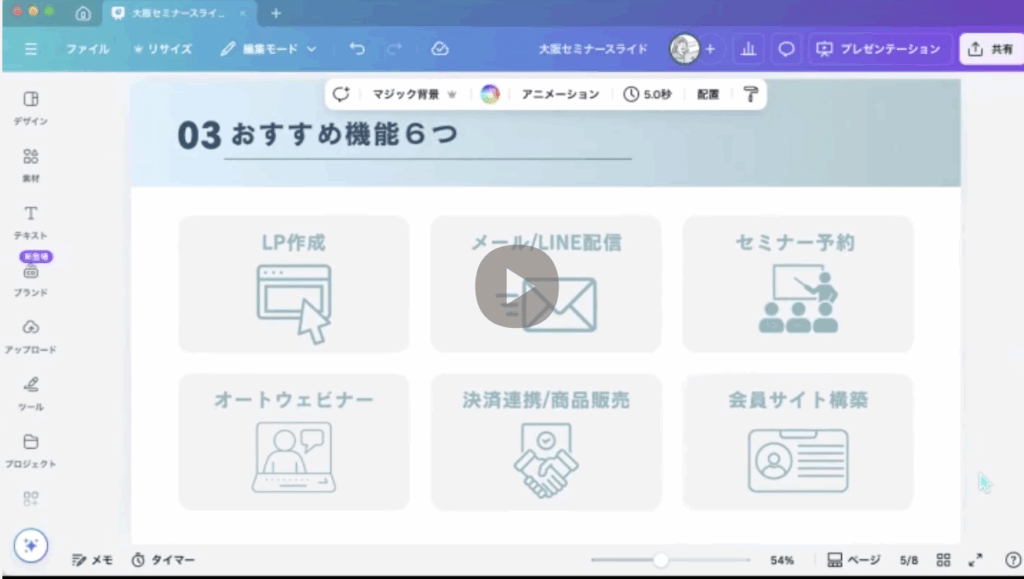
Task: Open the Projects (プロジェクト) folder panel
Action: coord(30,448)
